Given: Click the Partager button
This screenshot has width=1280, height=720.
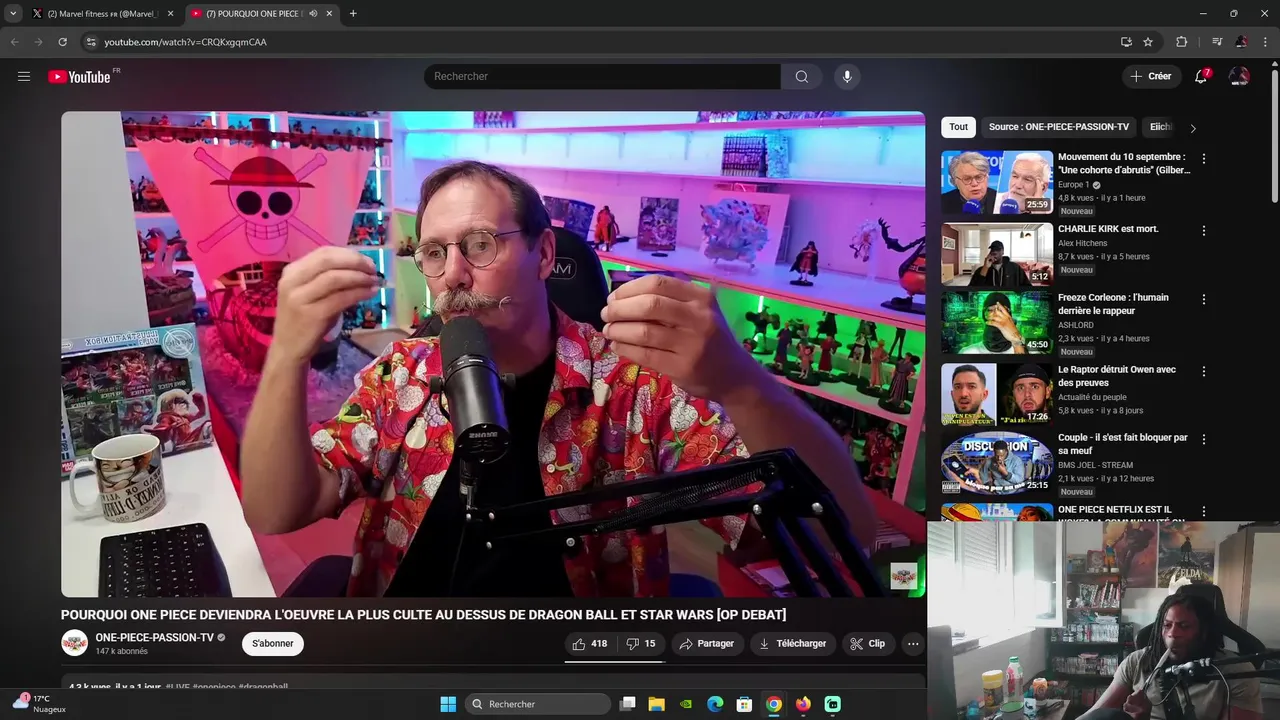Looking at the screenshot, I should click(706, 644).
